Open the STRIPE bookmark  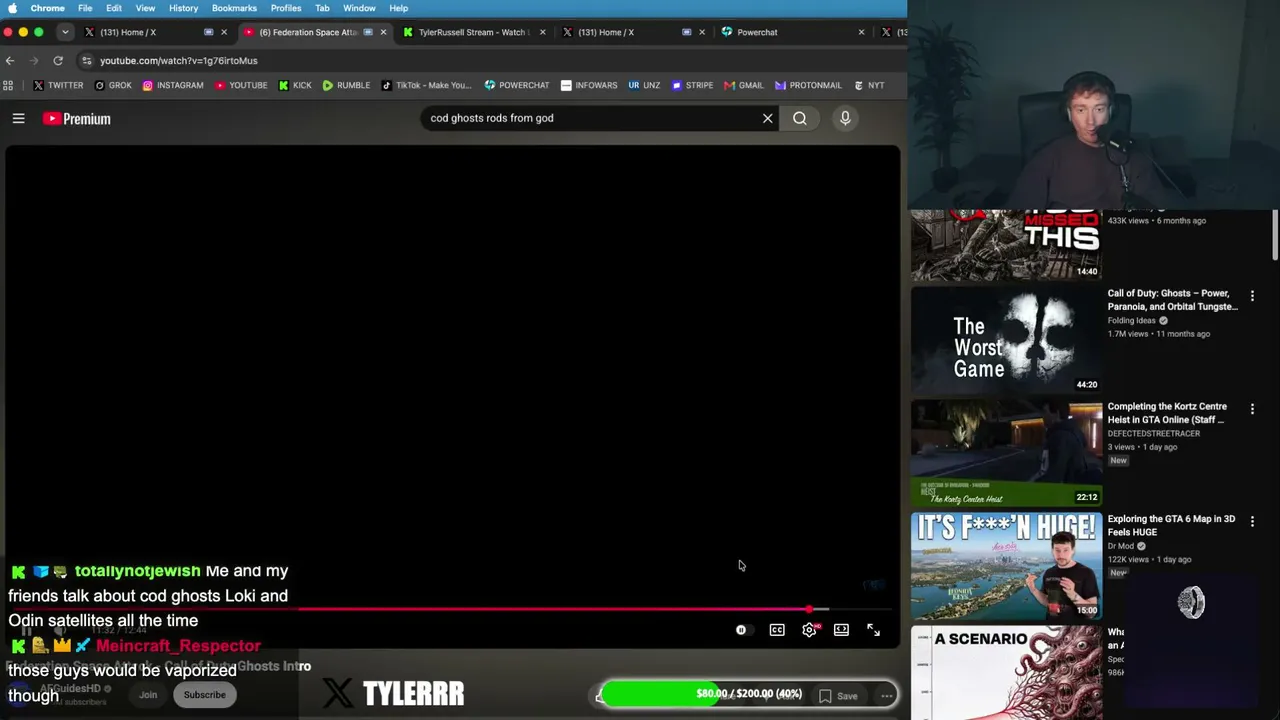click(x=691, y=85)
